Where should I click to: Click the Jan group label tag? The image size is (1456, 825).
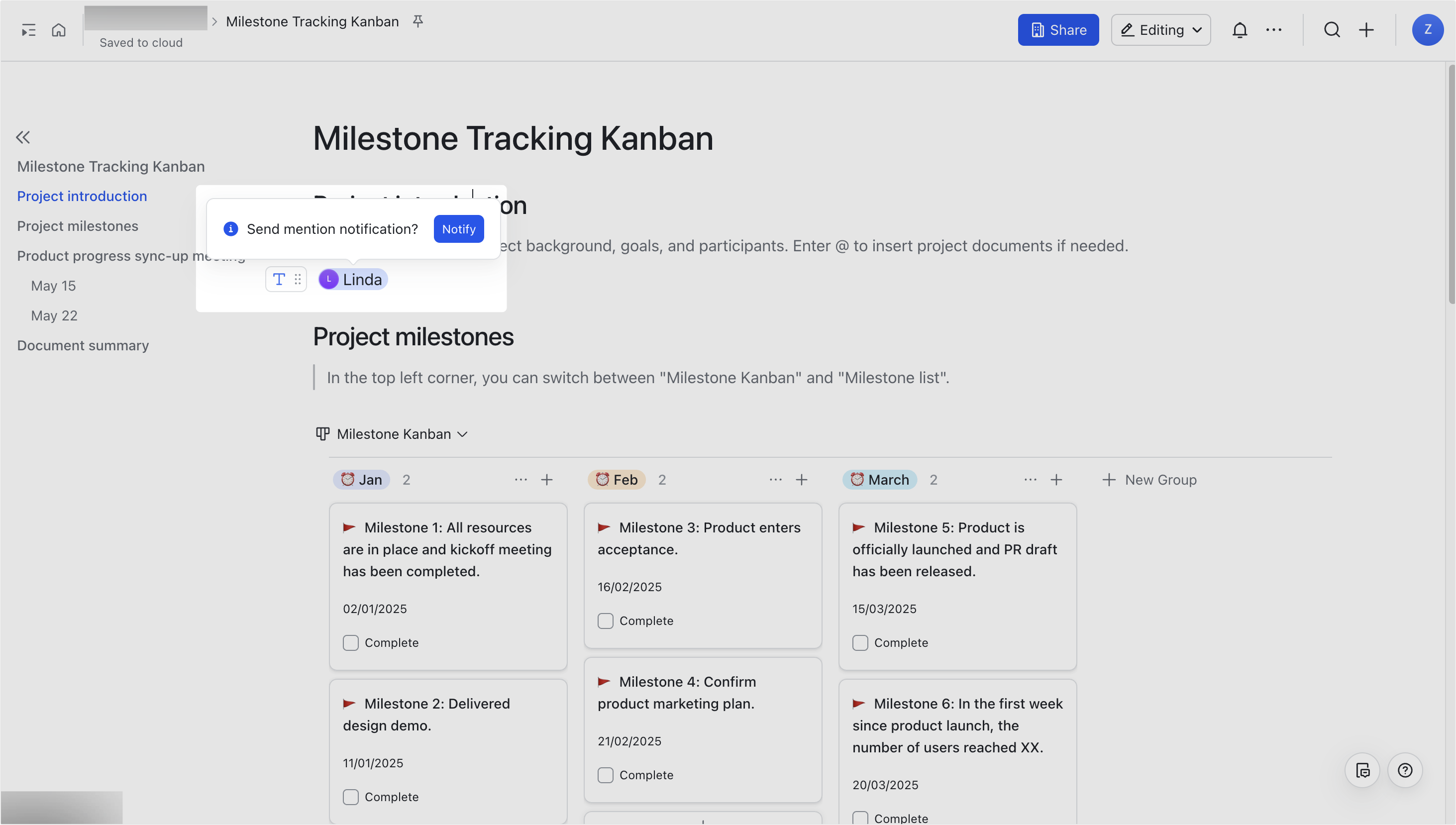[x=361, y=480]
